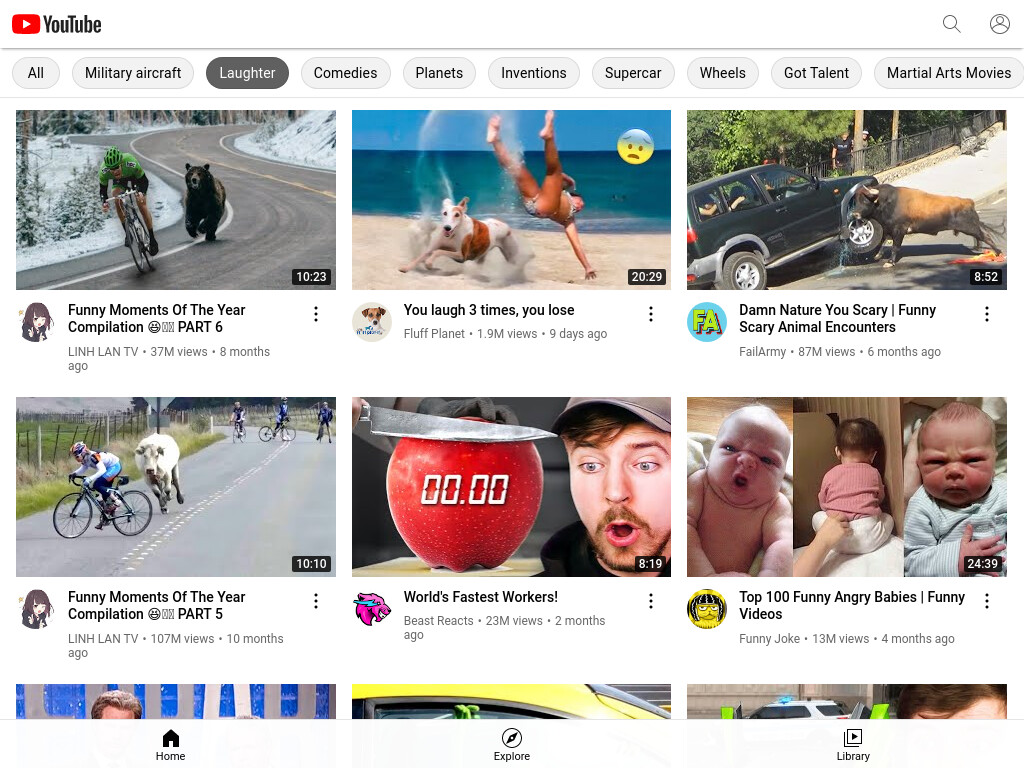Open more options for Funny Moments PART 6
Image resolution: width=1024 pixels, height=768 pixels.
click(316, 314)
